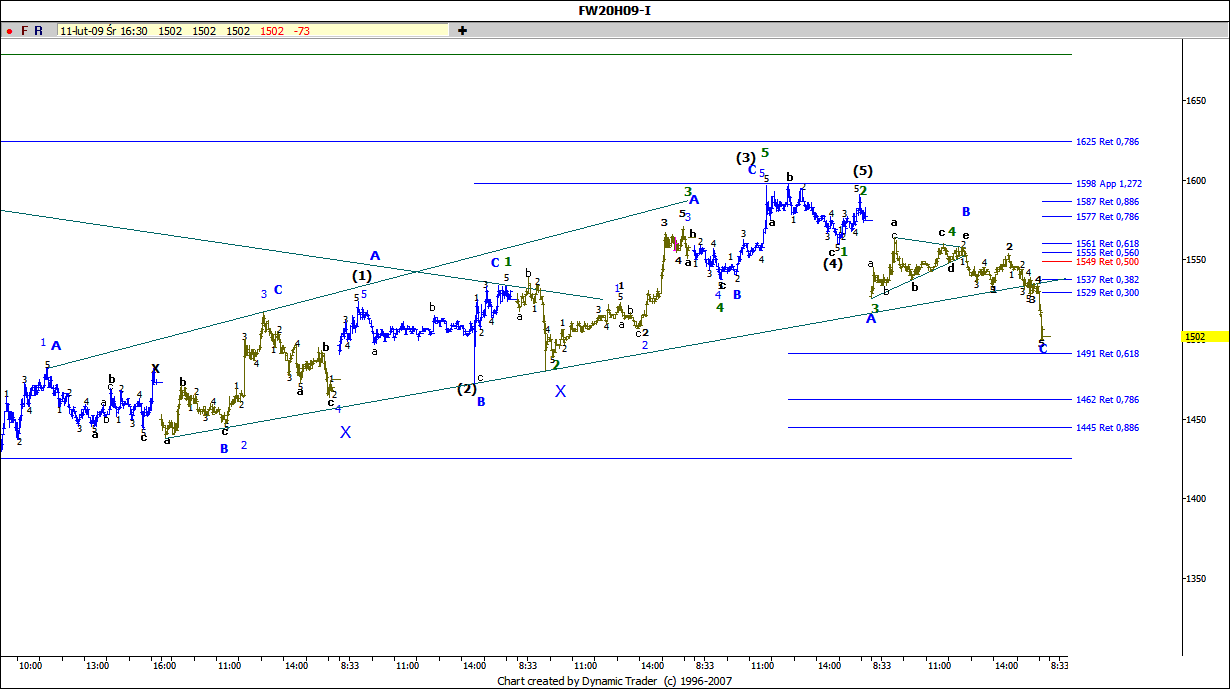Click the red dot icon in the chart toolbar
This screenshot has height=689, width=1230.
(9, 31)
